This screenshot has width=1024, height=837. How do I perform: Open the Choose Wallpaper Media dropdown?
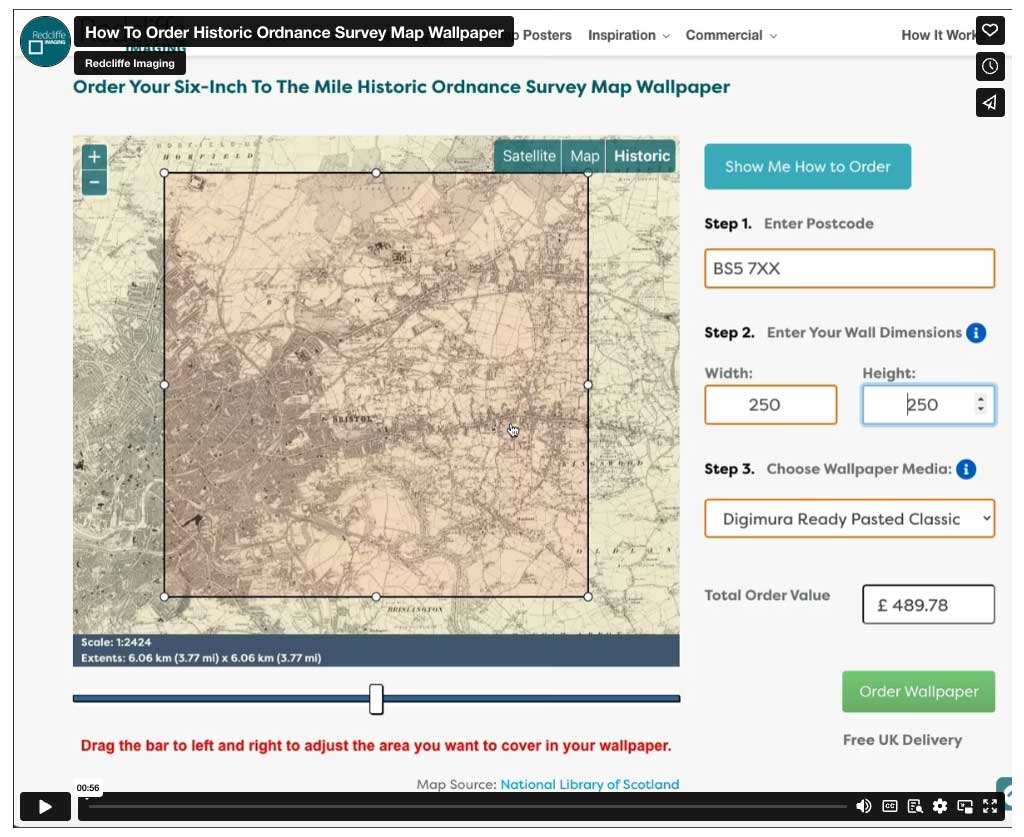849,518
